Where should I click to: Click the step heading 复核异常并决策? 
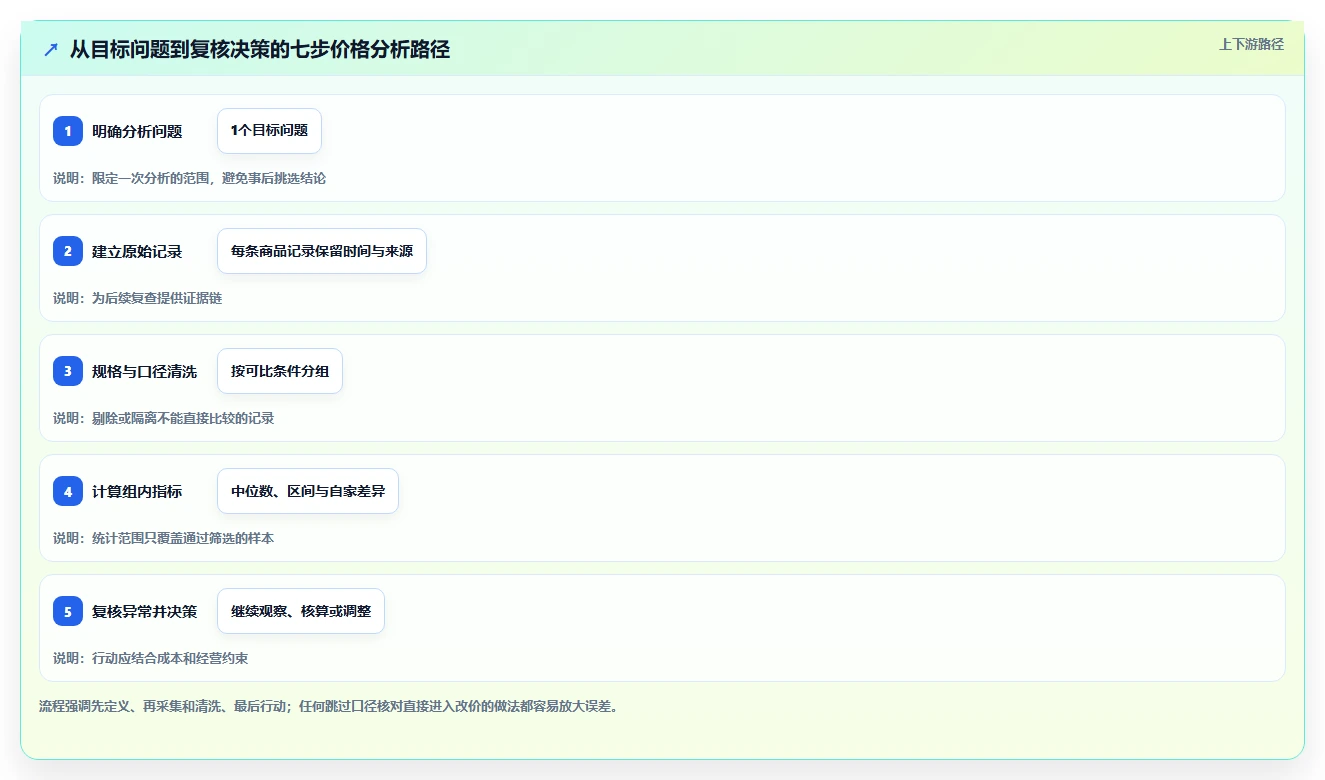pyautogui.click(x=144, y=611)
